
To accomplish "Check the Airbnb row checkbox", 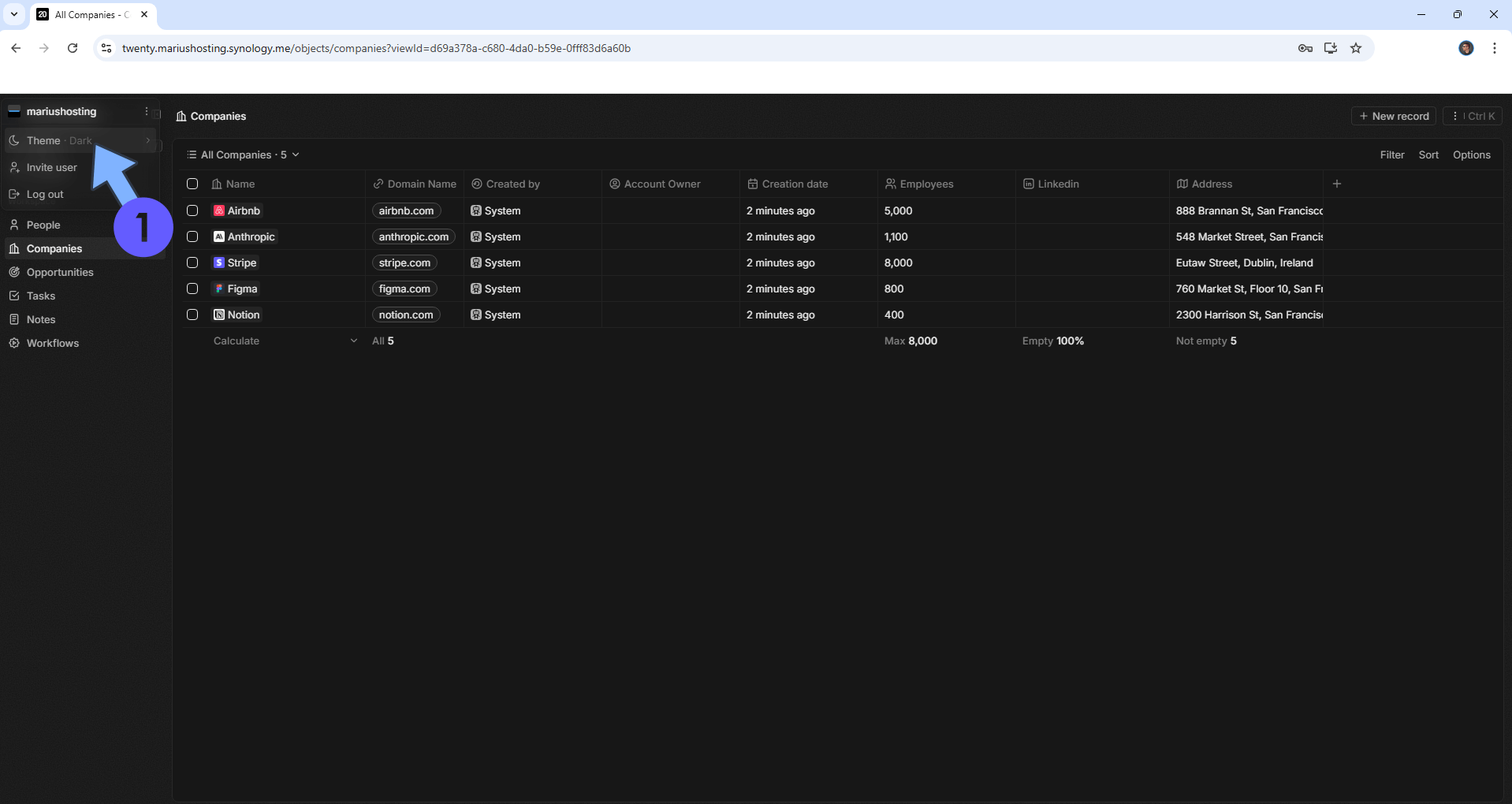I will coord(192,210).
